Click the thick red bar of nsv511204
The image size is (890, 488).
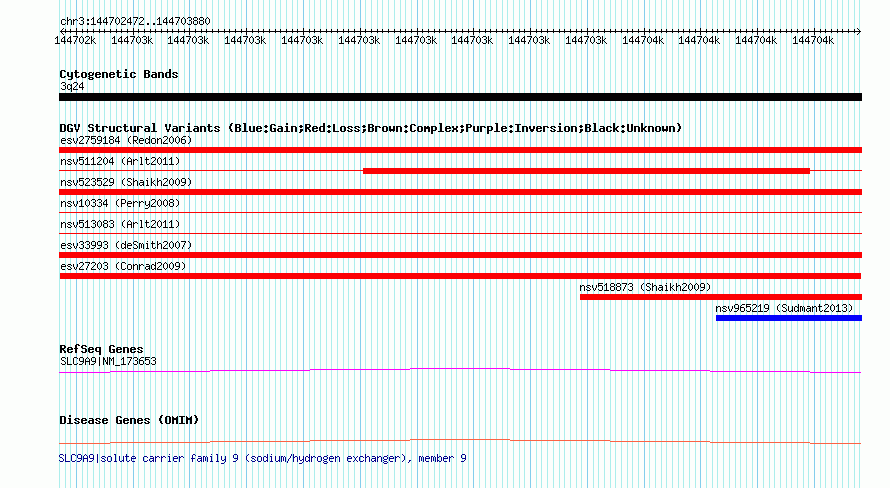(586, 171)
